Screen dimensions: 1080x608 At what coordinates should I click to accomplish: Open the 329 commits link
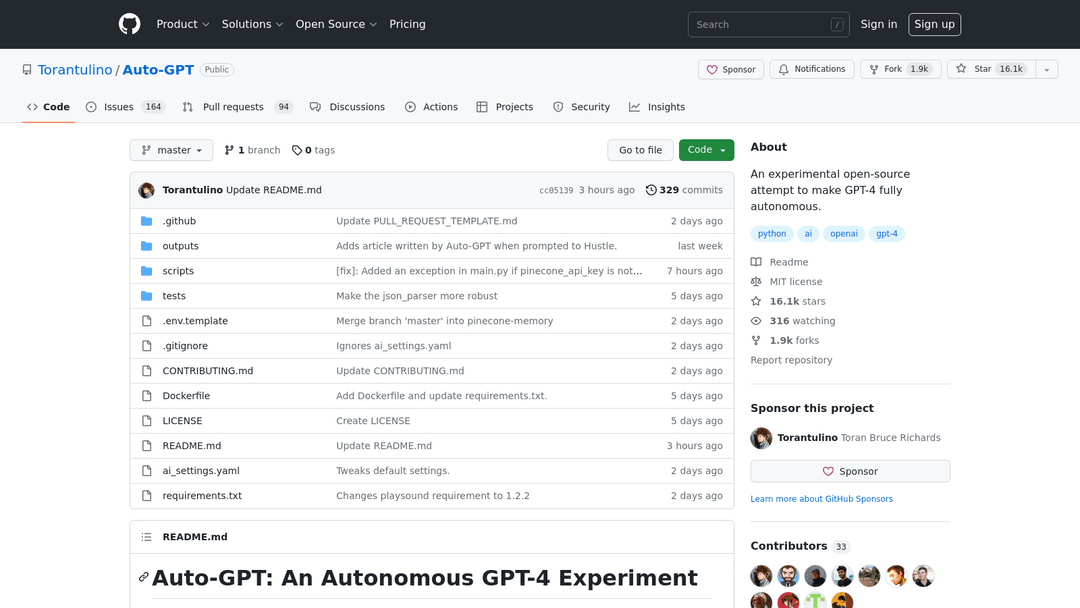tap(684, 190)
